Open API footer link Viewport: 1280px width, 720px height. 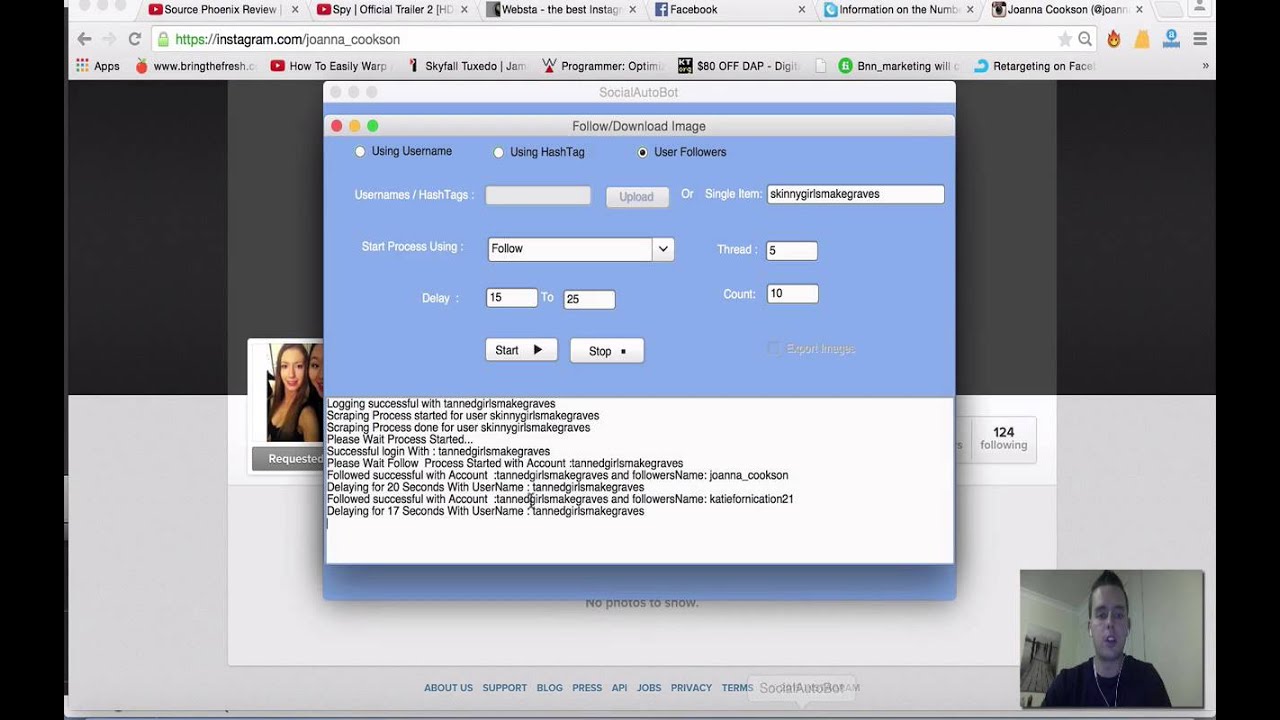point(619,688)
